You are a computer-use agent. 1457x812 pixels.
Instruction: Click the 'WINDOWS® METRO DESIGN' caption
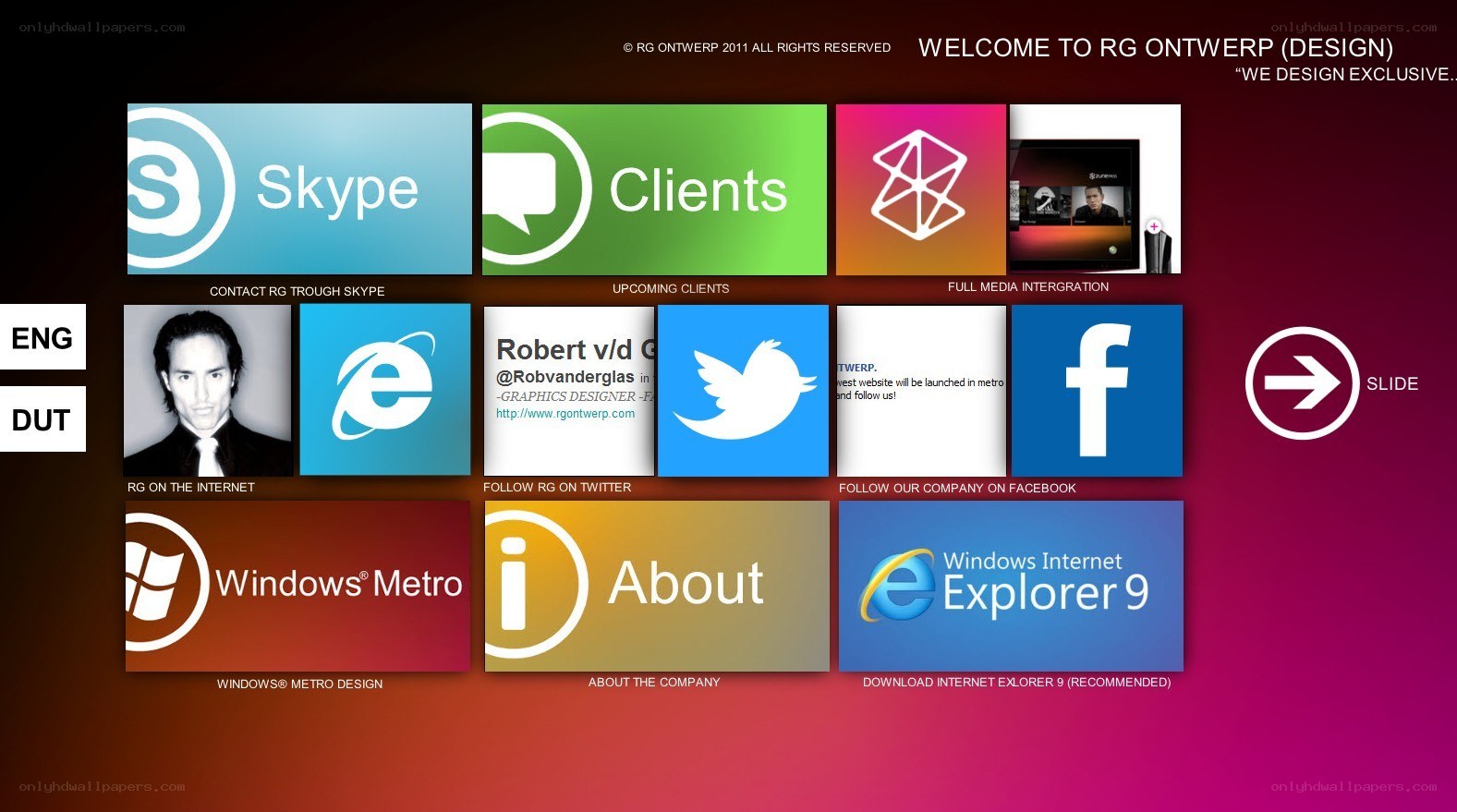coord(299,684)
